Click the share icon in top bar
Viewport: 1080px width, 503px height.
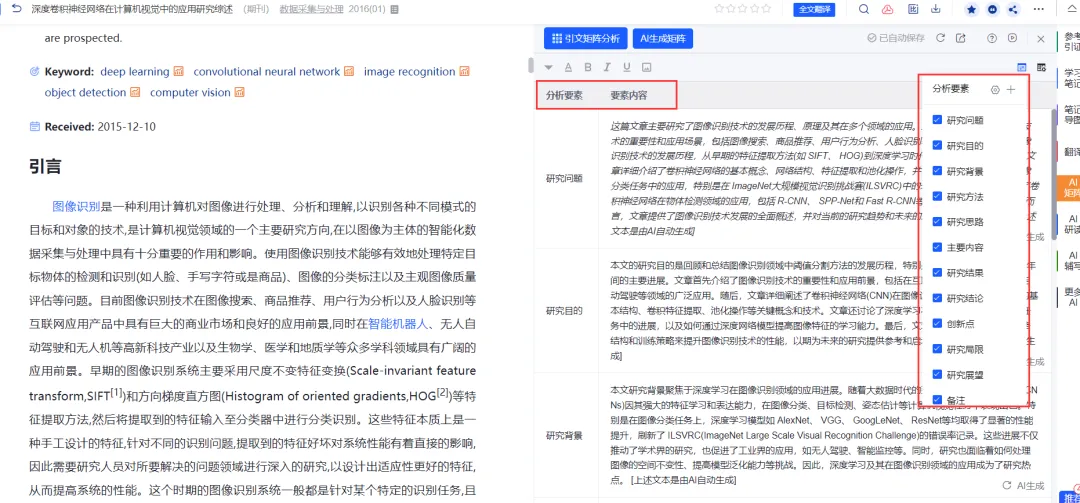tap(1012, 10)
